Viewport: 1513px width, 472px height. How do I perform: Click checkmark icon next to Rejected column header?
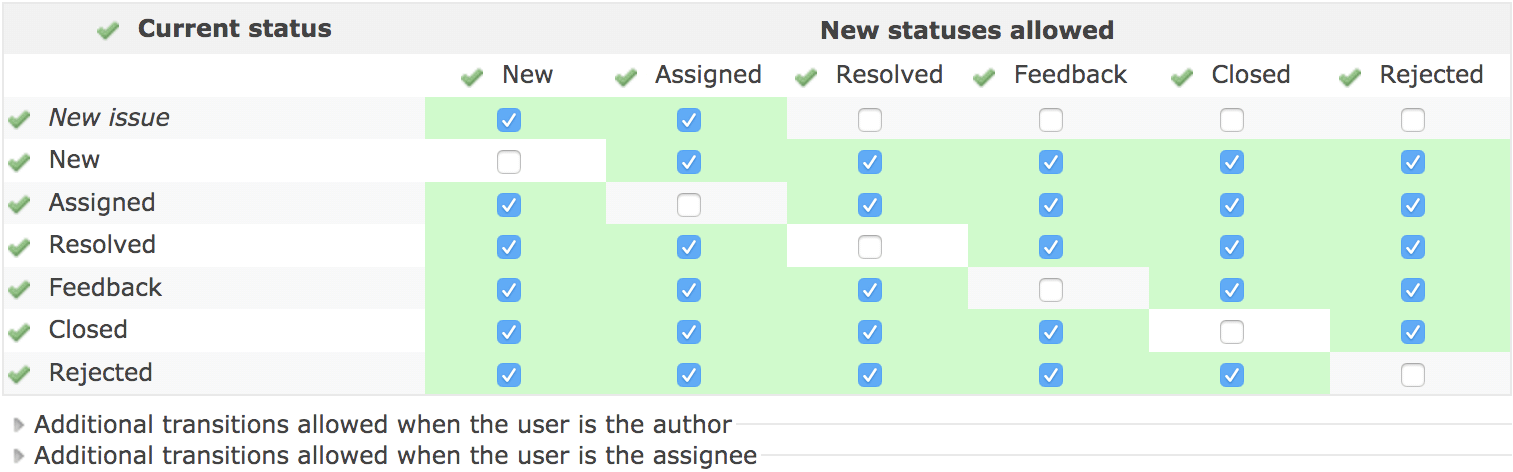pos(1350,77)
